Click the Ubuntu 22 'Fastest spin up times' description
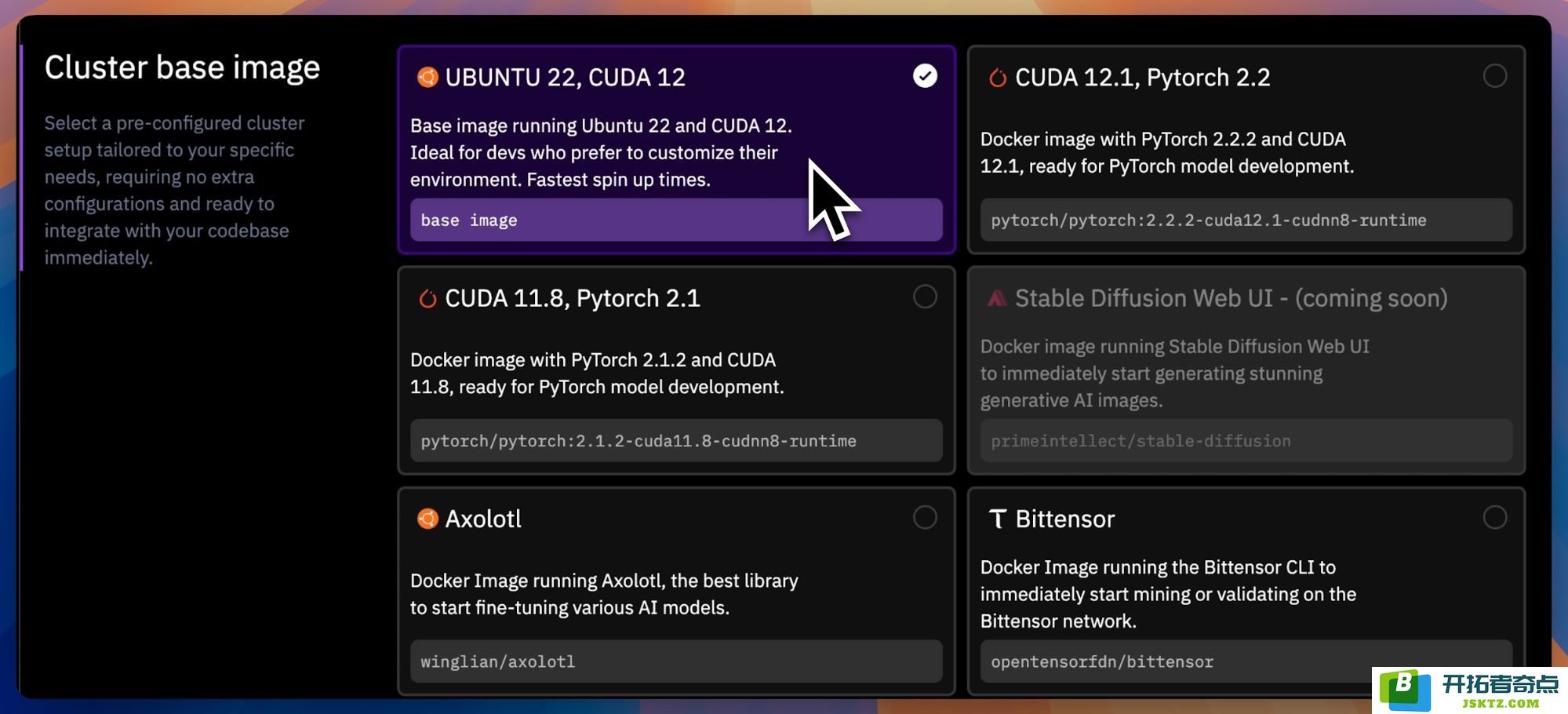This screenshot has height=714, width=1568. click(x=601, y=152)
